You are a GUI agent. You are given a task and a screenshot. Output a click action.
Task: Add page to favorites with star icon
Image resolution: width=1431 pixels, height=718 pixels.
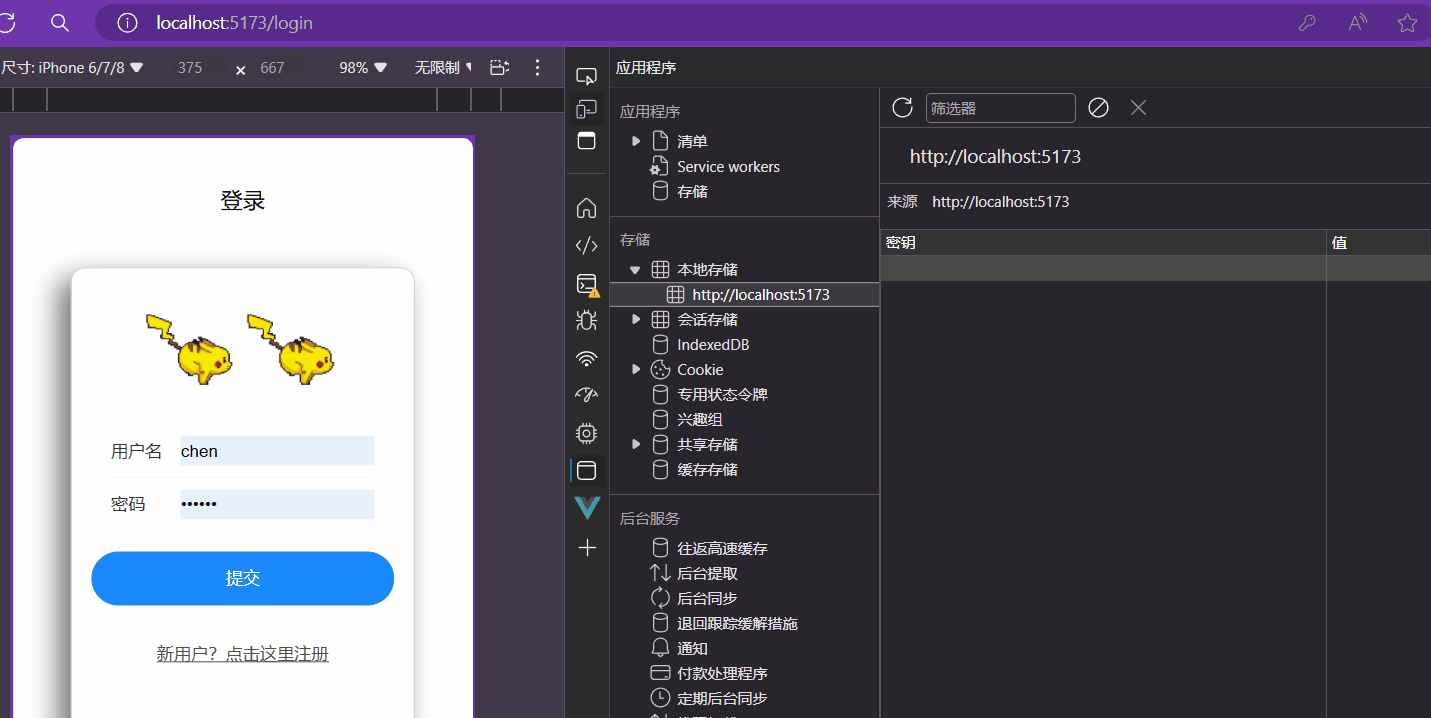[1407, 23]
